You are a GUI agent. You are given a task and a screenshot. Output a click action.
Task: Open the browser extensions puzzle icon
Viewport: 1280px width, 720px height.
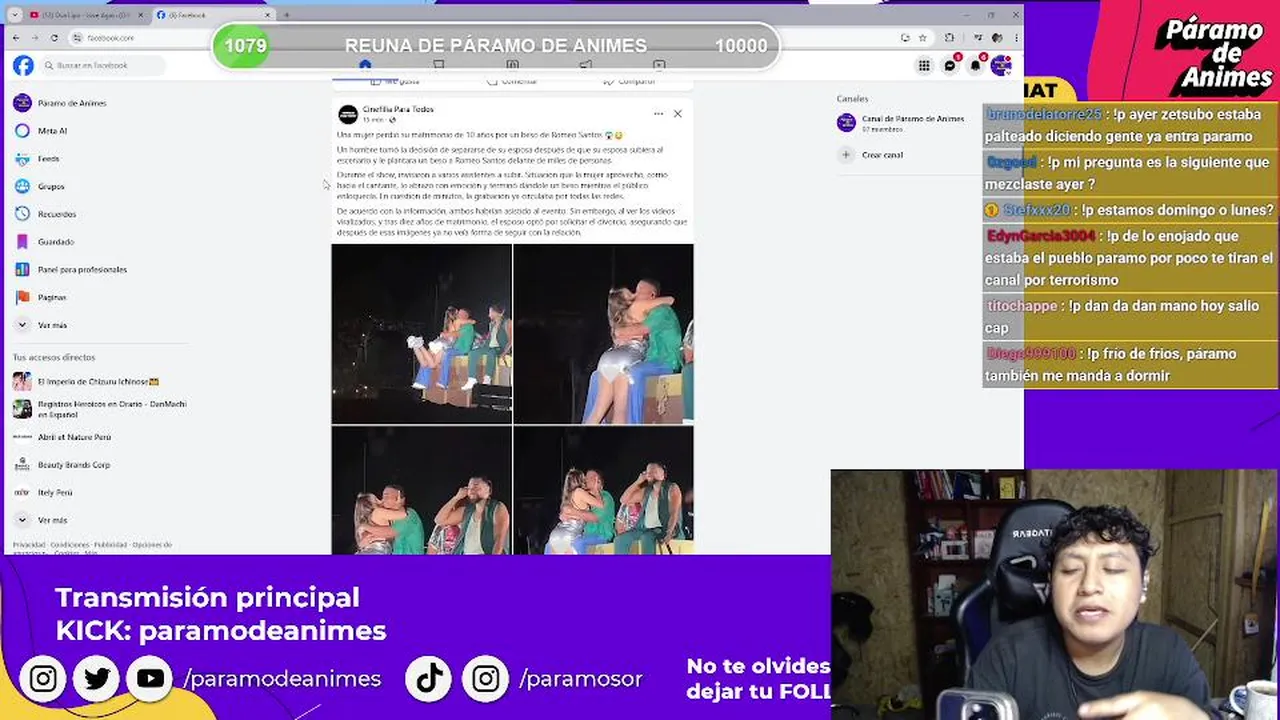click(949, 38)
